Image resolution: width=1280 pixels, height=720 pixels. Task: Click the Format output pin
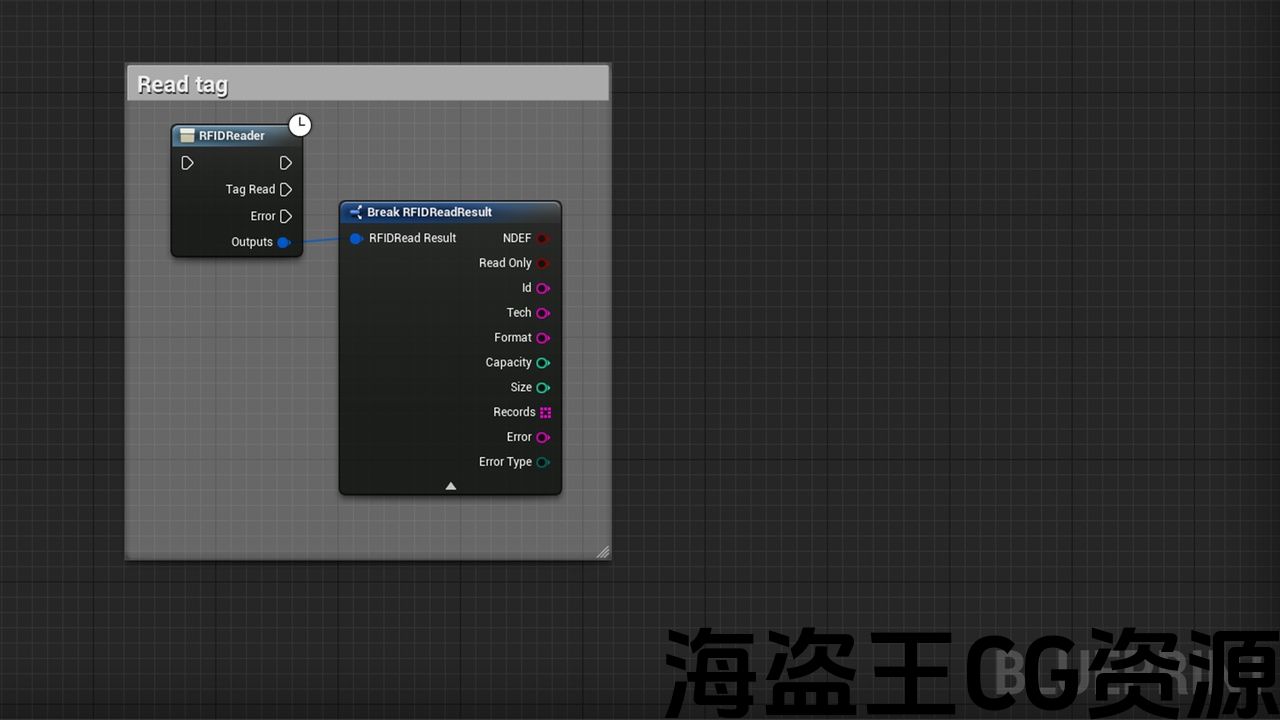pyautogui.click(x=542, y=338)
